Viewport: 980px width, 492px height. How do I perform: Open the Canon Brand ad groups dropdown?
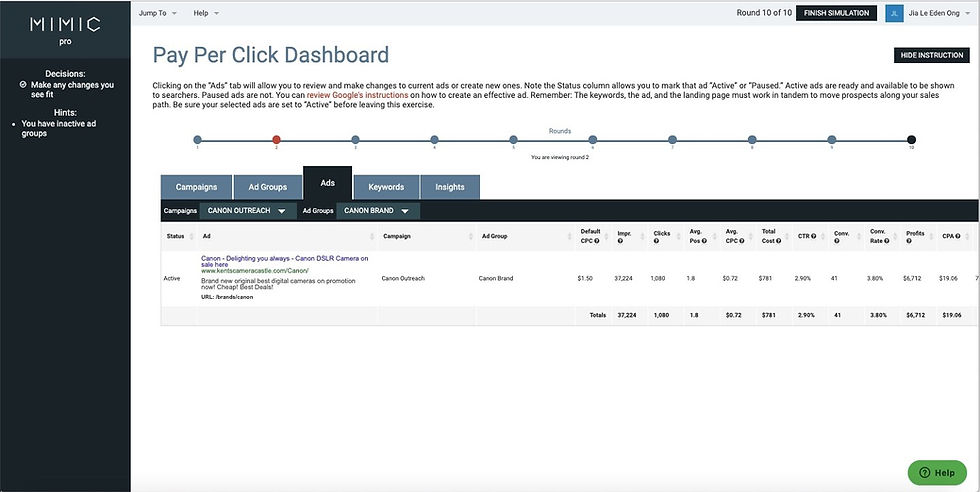[378, 211]
